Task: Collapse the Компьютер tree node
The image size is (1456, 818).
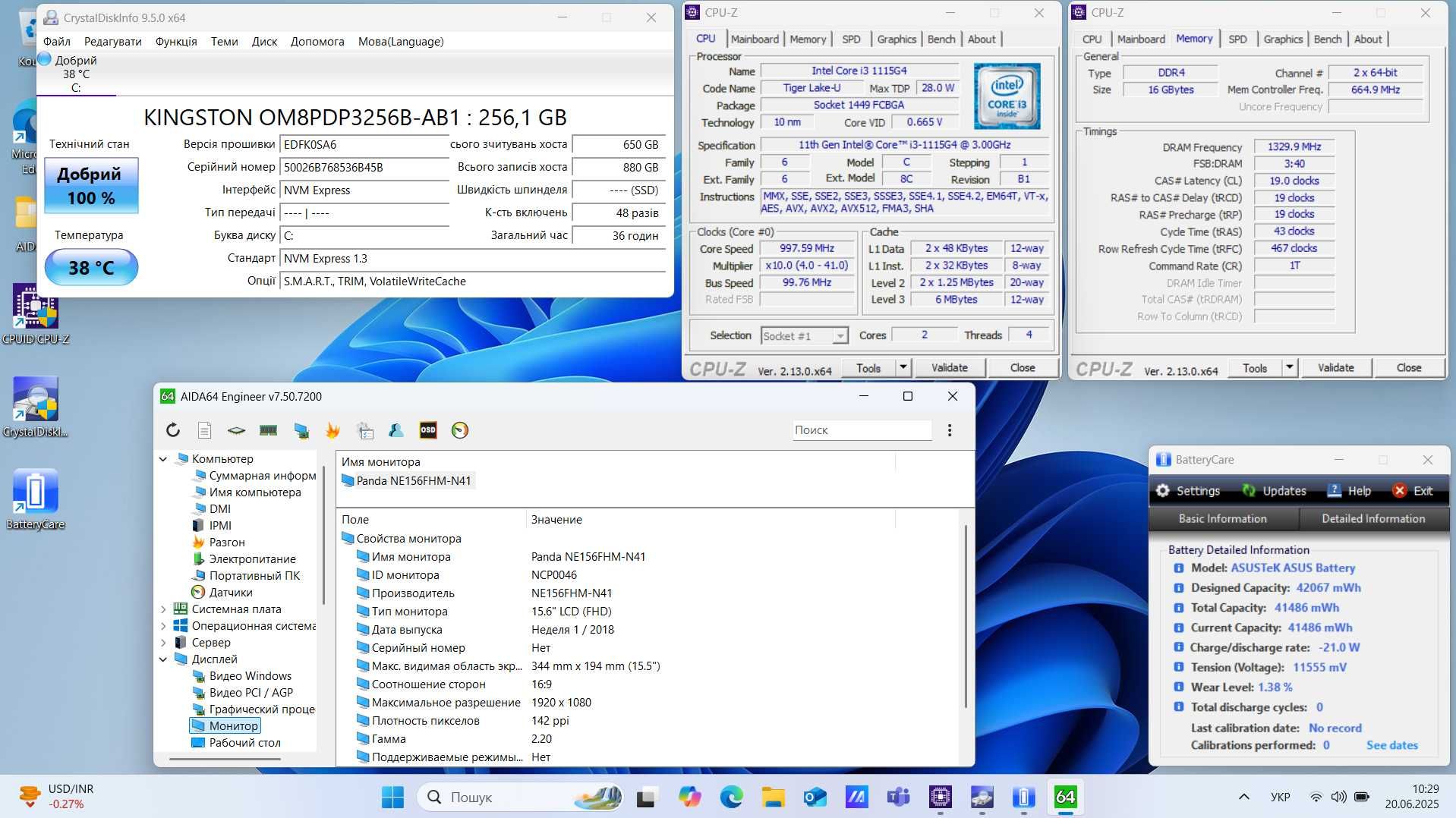Action: pyautogui.click(x=163, y=459)
